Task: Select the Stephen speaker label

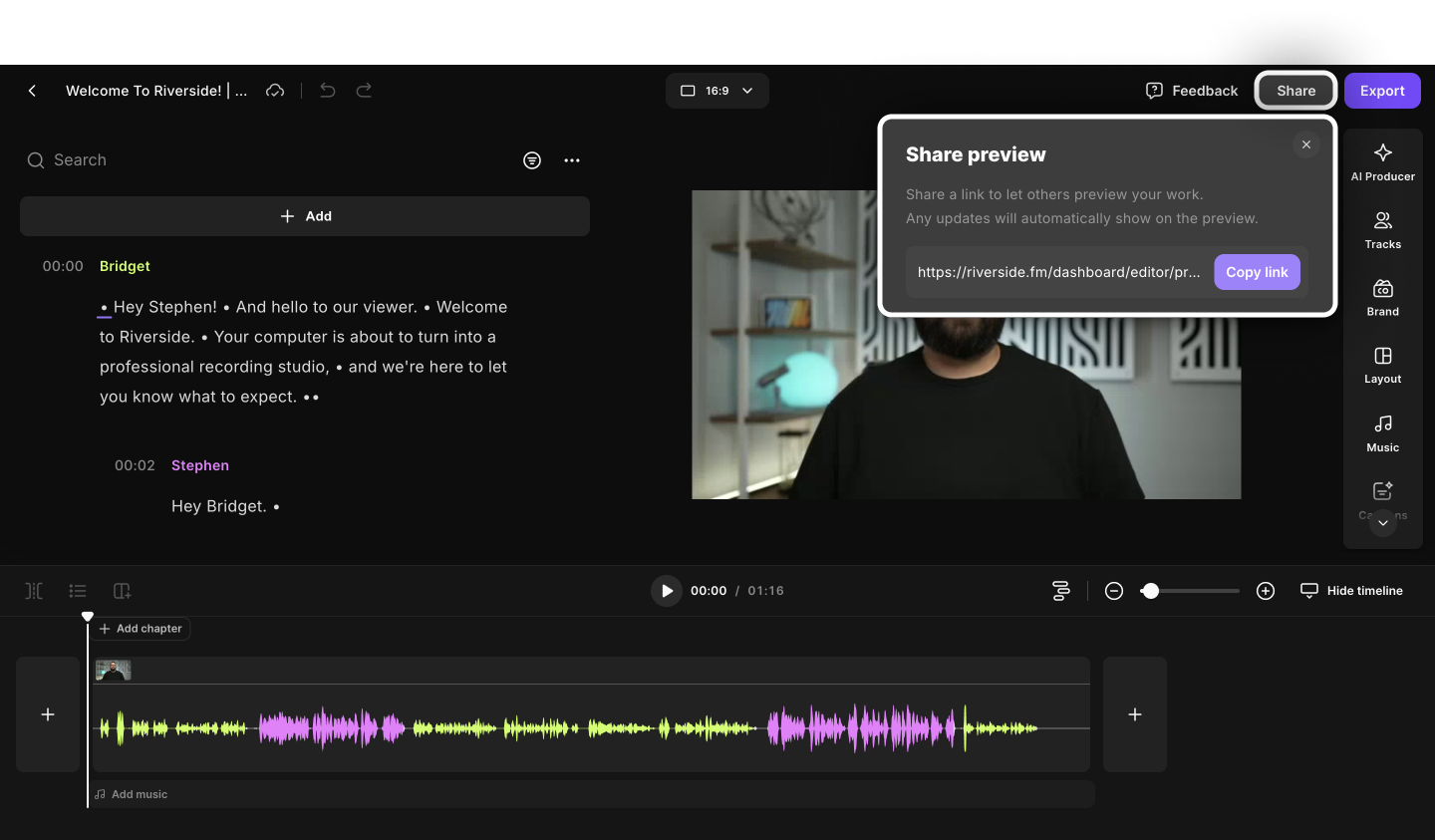Action: point(200,465)
